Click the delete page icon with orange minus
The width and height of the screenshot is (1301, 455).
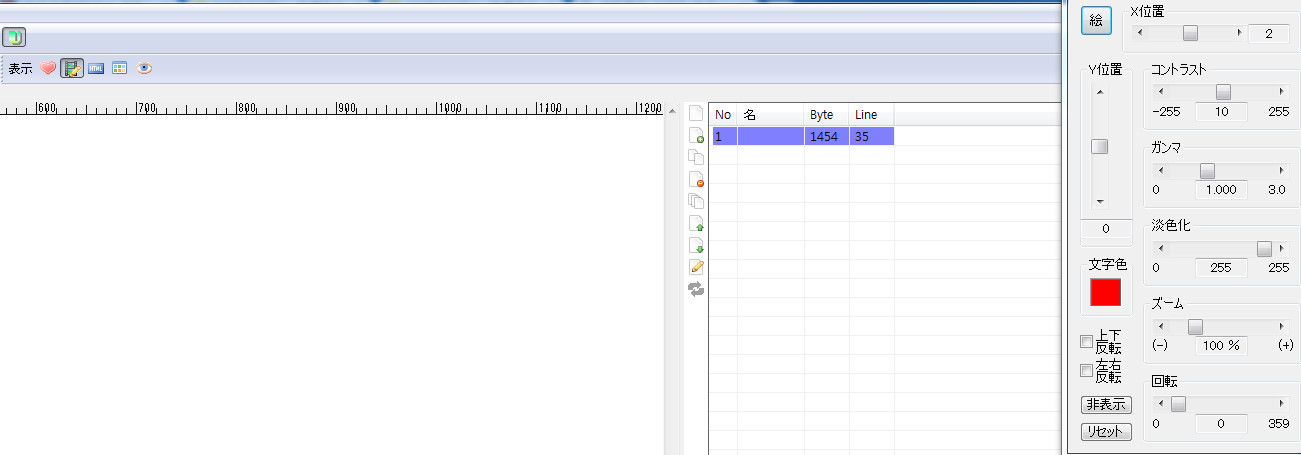696,180
